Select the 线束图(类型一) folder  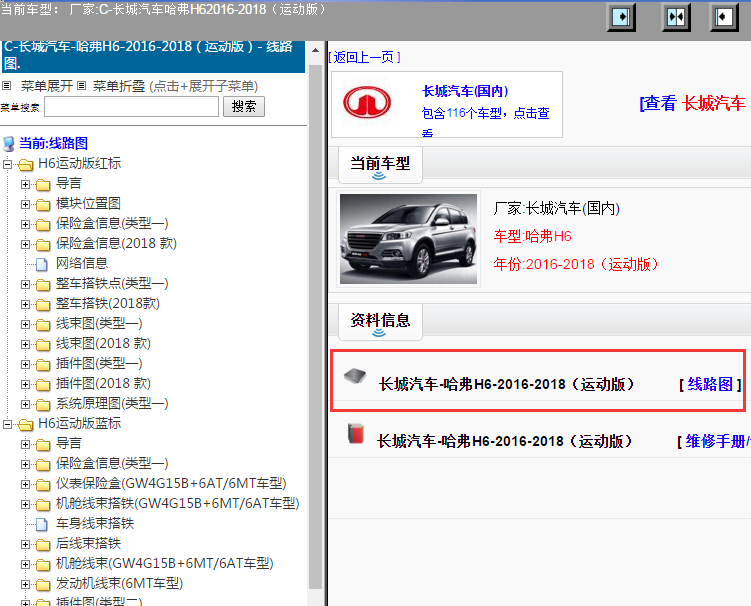99,324
